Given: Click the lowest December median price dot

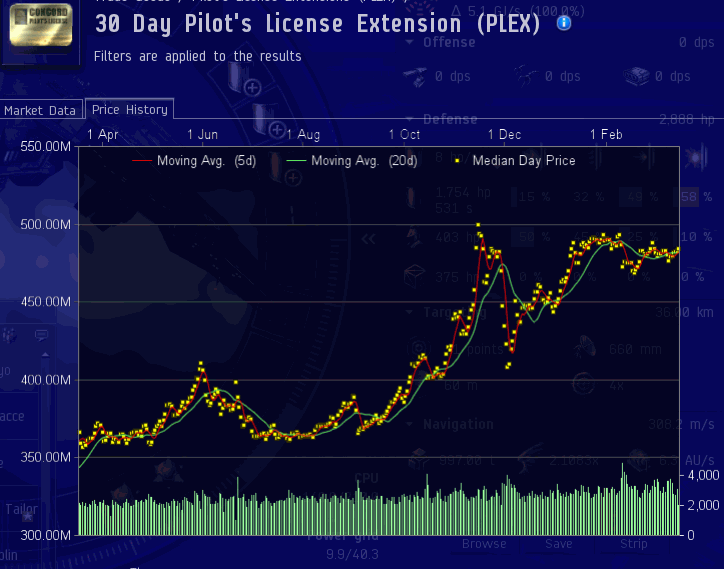Looking at the screenshot, I should [x=508, y=366].
